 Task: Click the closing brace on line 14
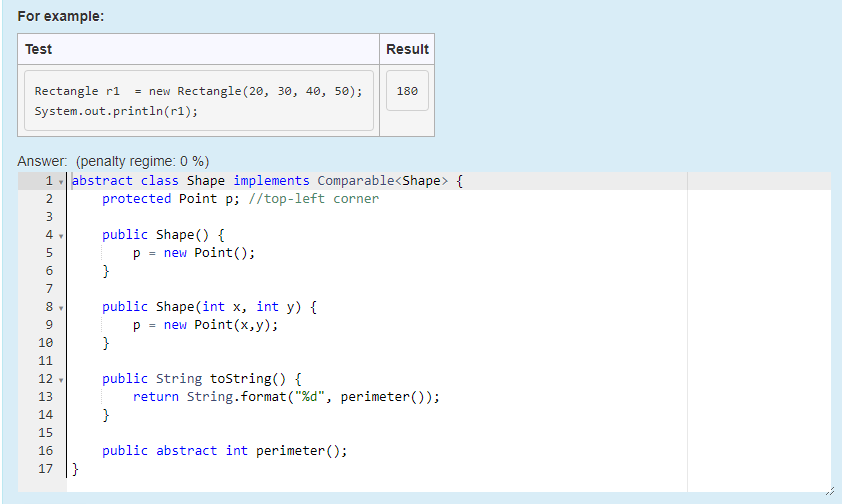tap(106, 414)
